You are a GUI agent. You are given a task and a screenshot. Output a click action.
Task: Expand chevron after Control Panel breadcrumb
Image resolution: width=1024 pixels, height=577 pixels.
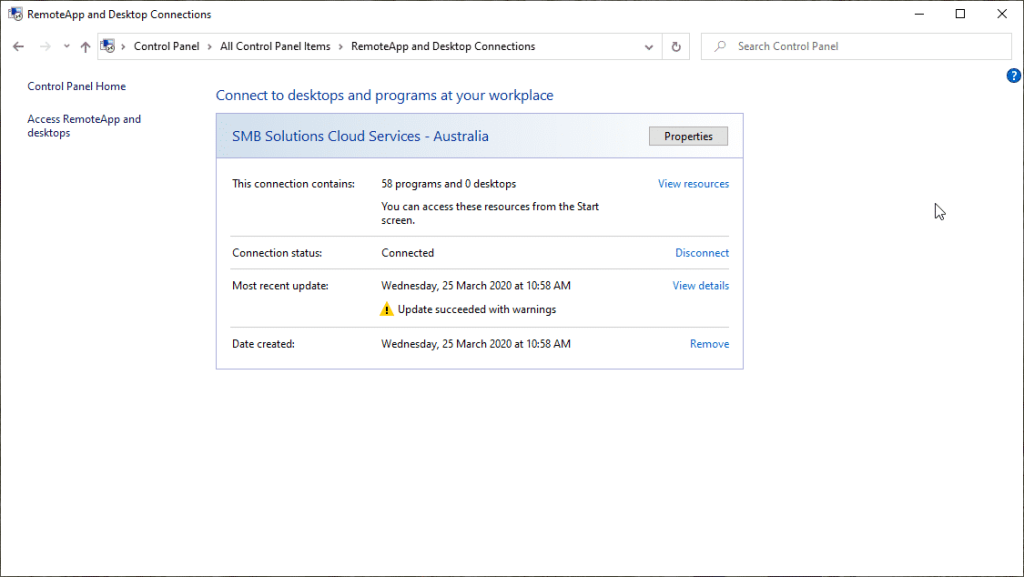210,47
